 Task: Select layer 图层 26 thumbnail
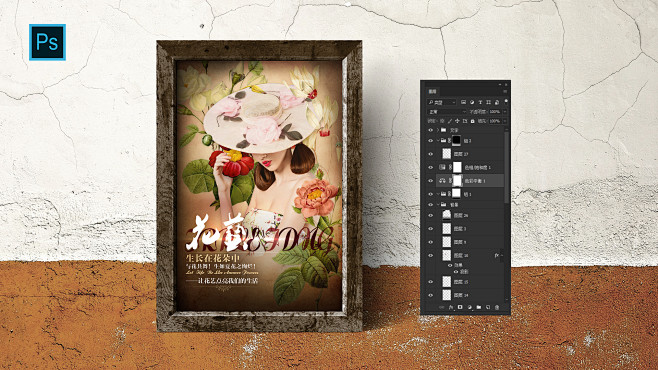(x=446, y=215)
